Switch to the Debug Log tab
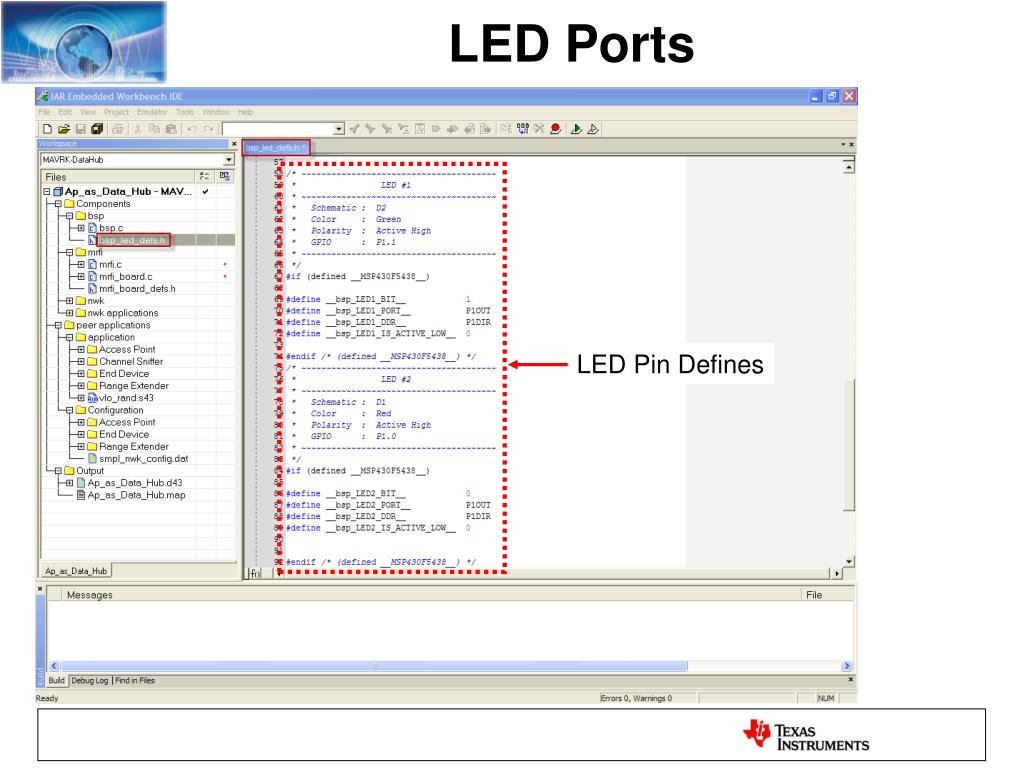This screenshot has width=1024, height=768. point(89,680)
